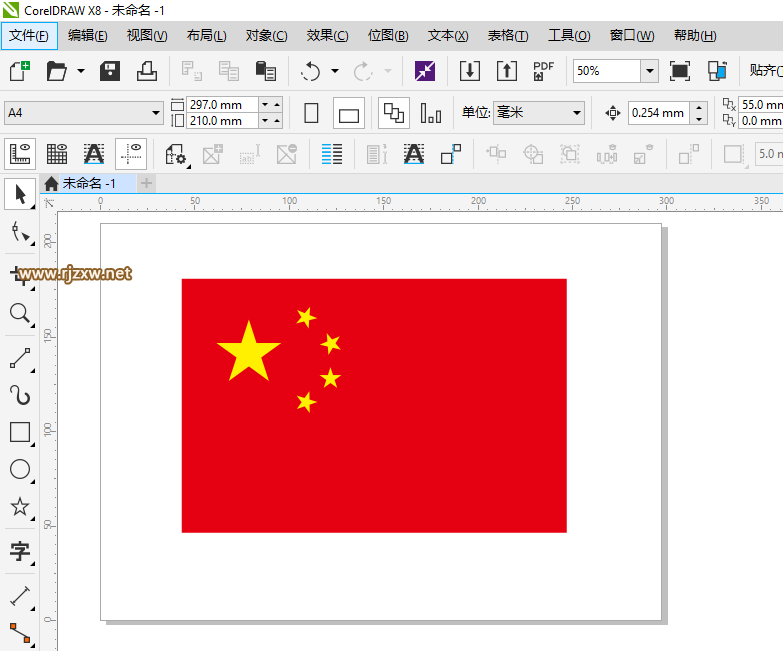The image size is (783, 651).
Task: Click the blue lines alignment icon
Action: tap(332, 154)
